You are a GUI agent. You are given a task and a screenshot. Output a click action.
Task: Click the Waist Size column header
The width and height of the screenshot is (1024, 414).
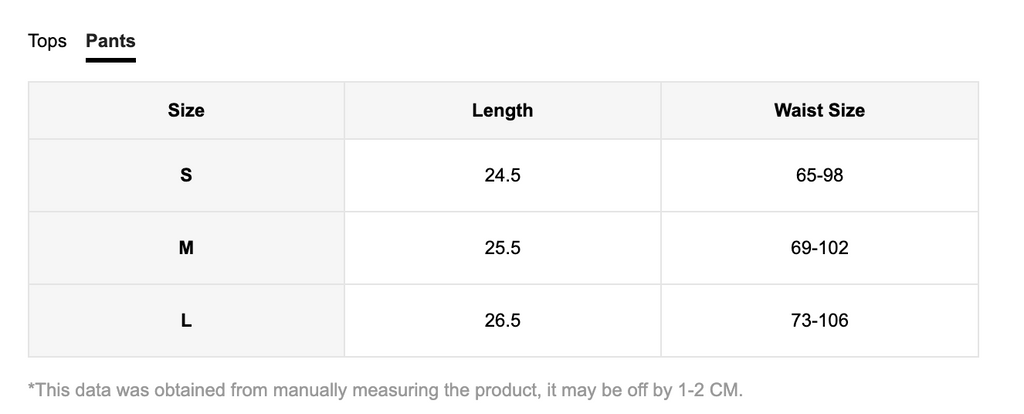[x=820, y=110]
